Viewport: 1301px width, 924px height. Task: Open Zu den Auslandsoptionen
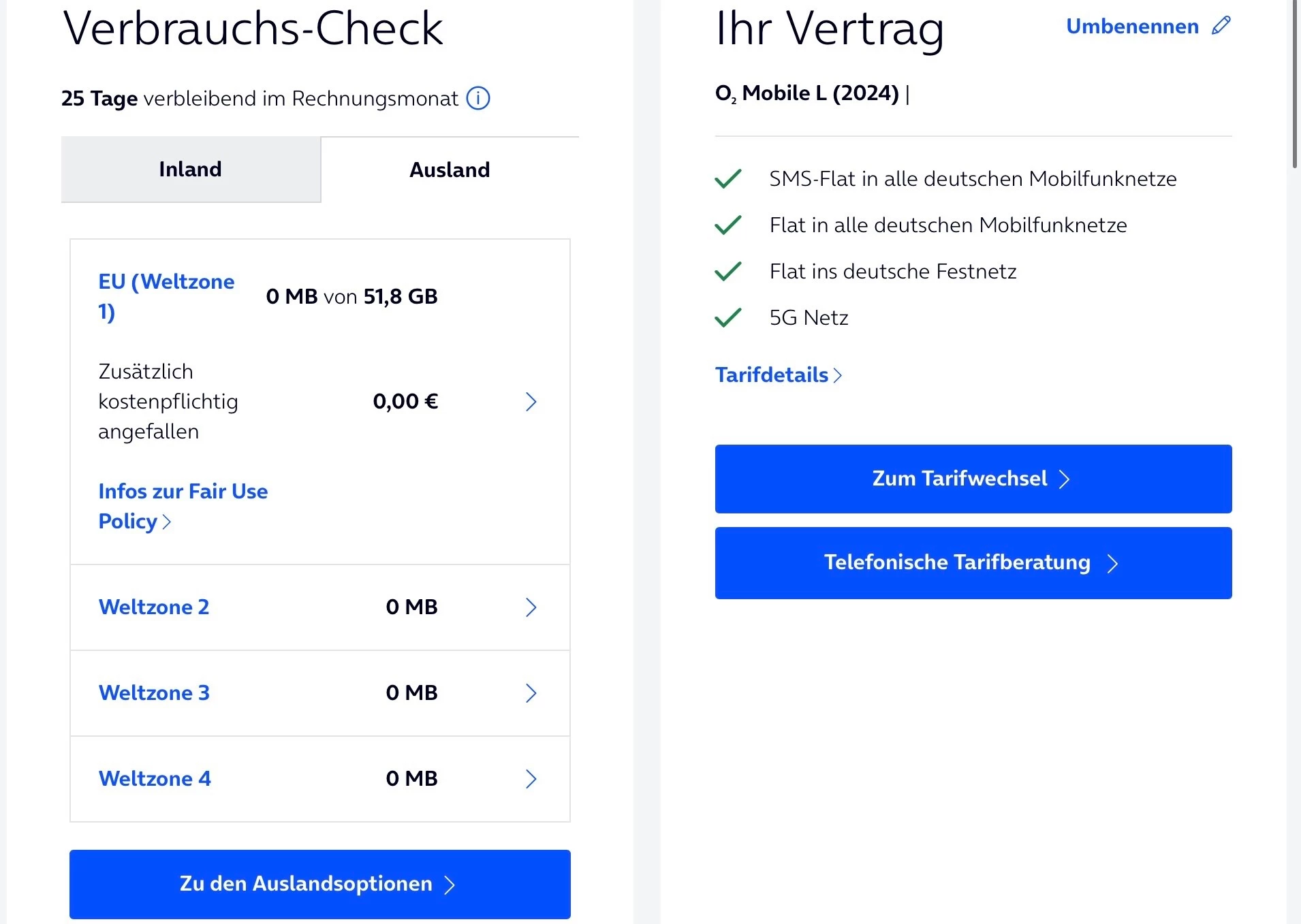pyautogui.click(x=319, y=884)
